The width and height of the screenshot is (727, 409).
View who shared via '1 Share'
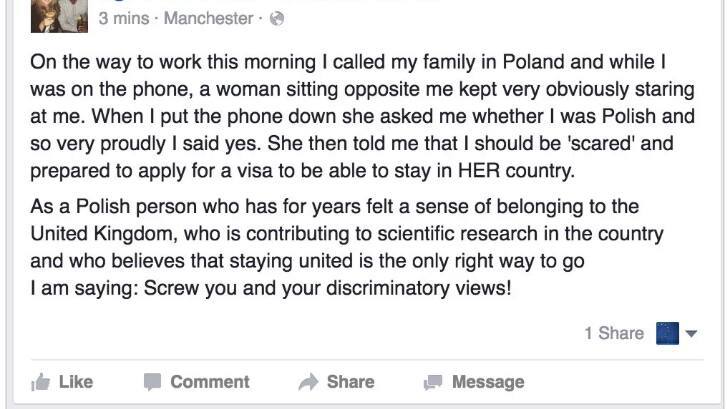point(614,333)
